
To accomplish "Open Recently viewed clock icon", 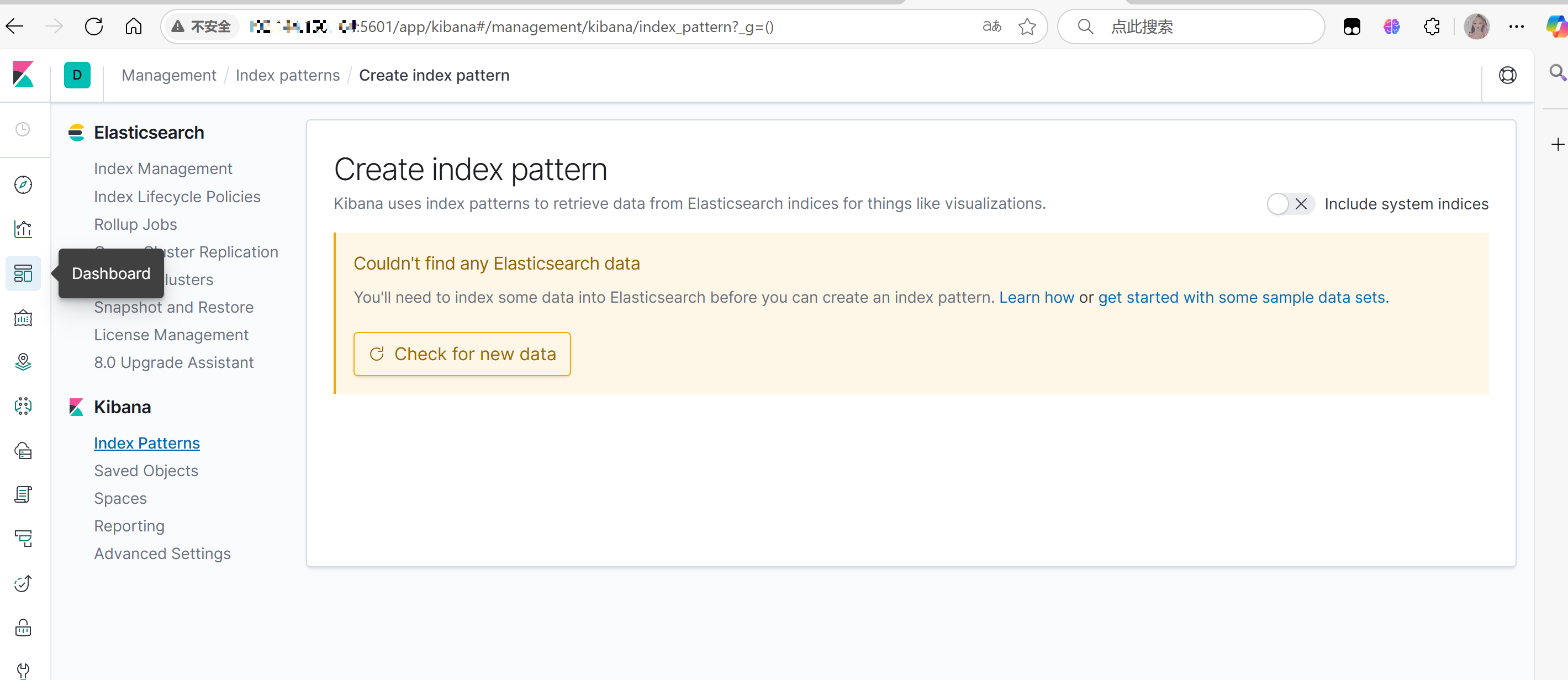I will click(23, 129).
